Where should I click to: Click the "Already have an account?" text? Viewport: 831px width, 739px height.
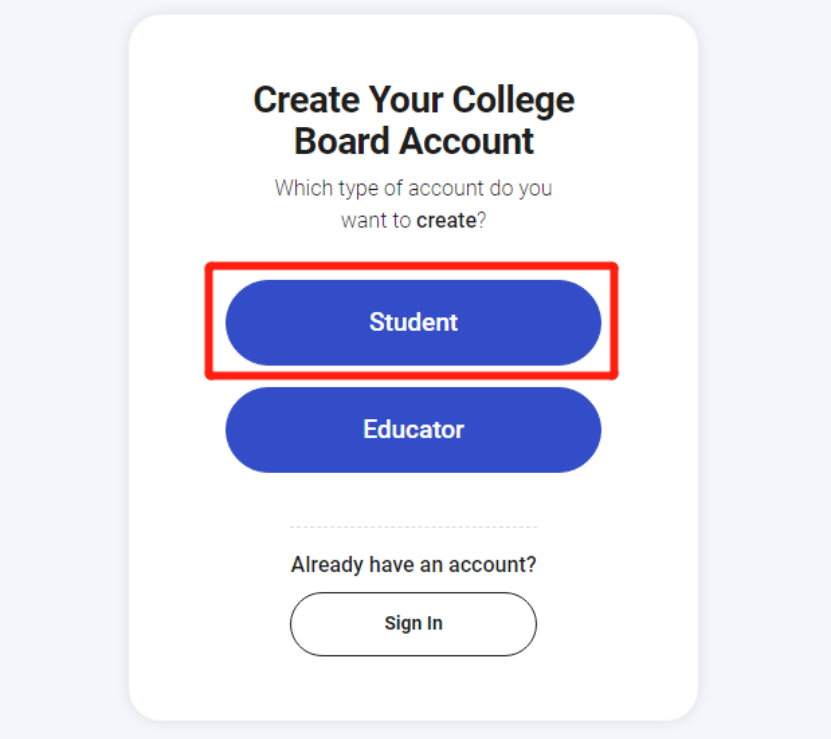pyautogui.click(x=413, y=565)
